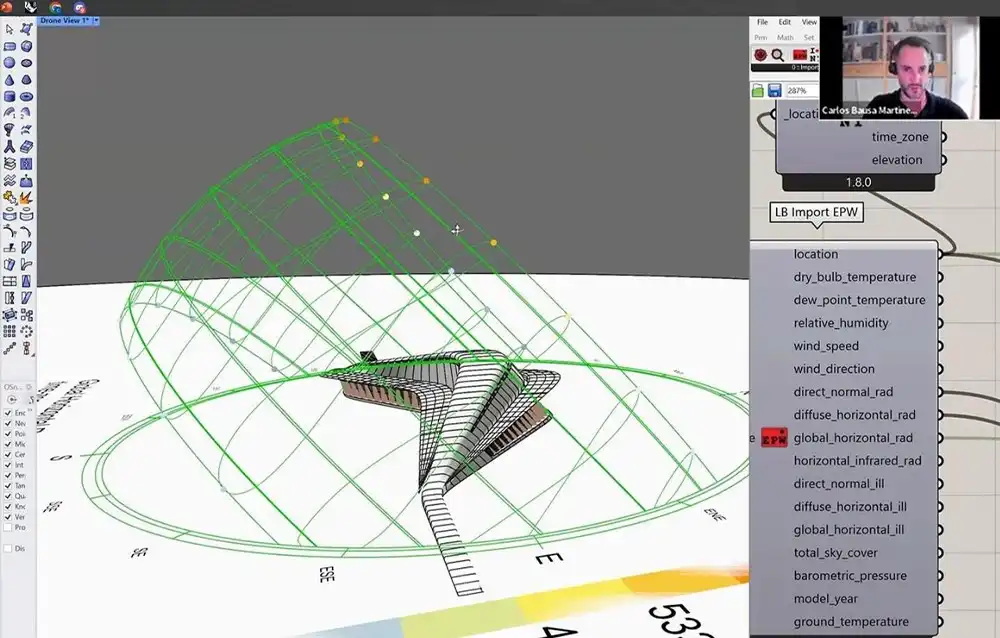Open the Grasshopper View menu
Screen dimensions: 1000x638
pos(809,22)
